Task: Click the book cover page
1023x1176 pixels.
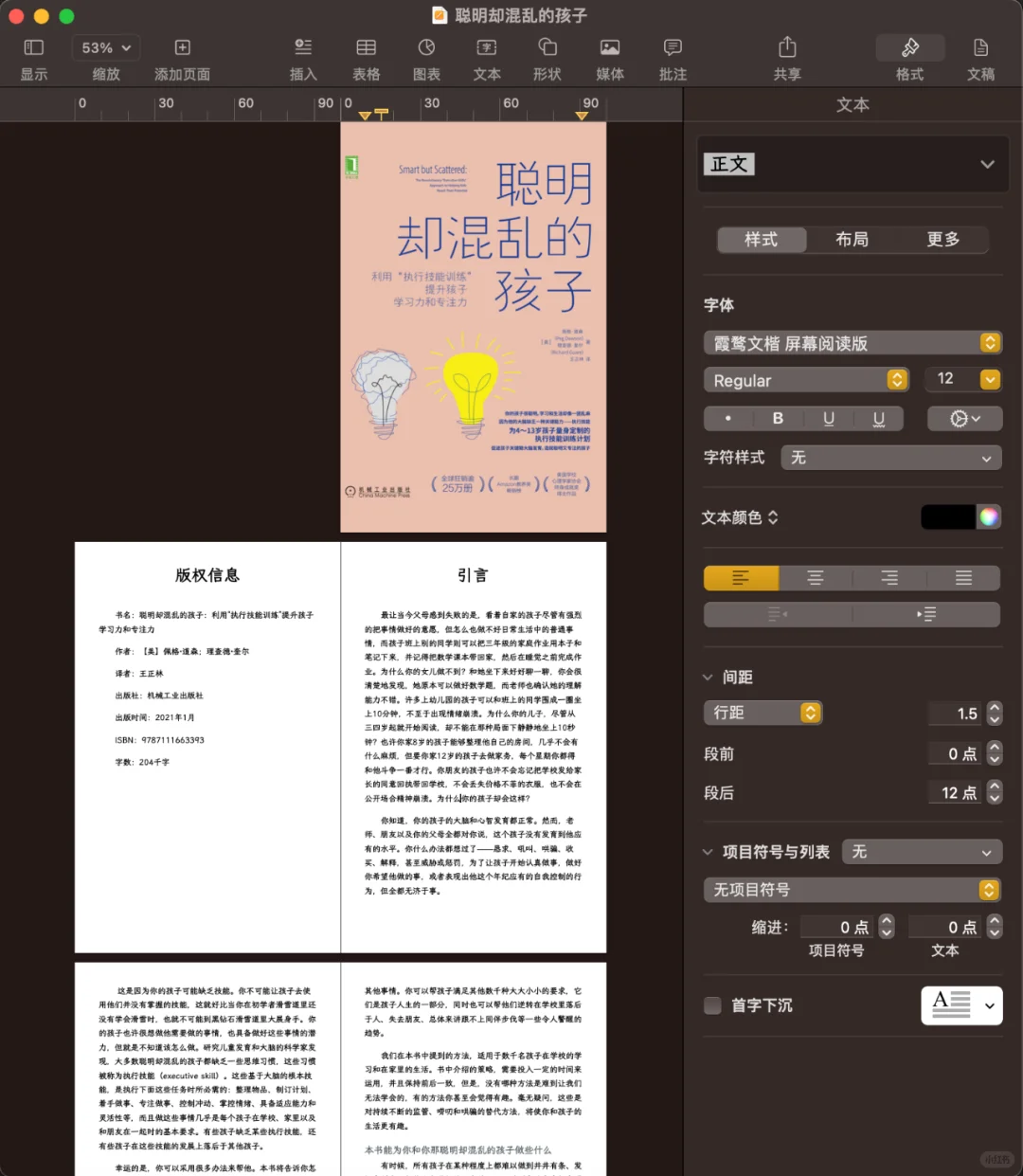Action: (x=473, y=327)
